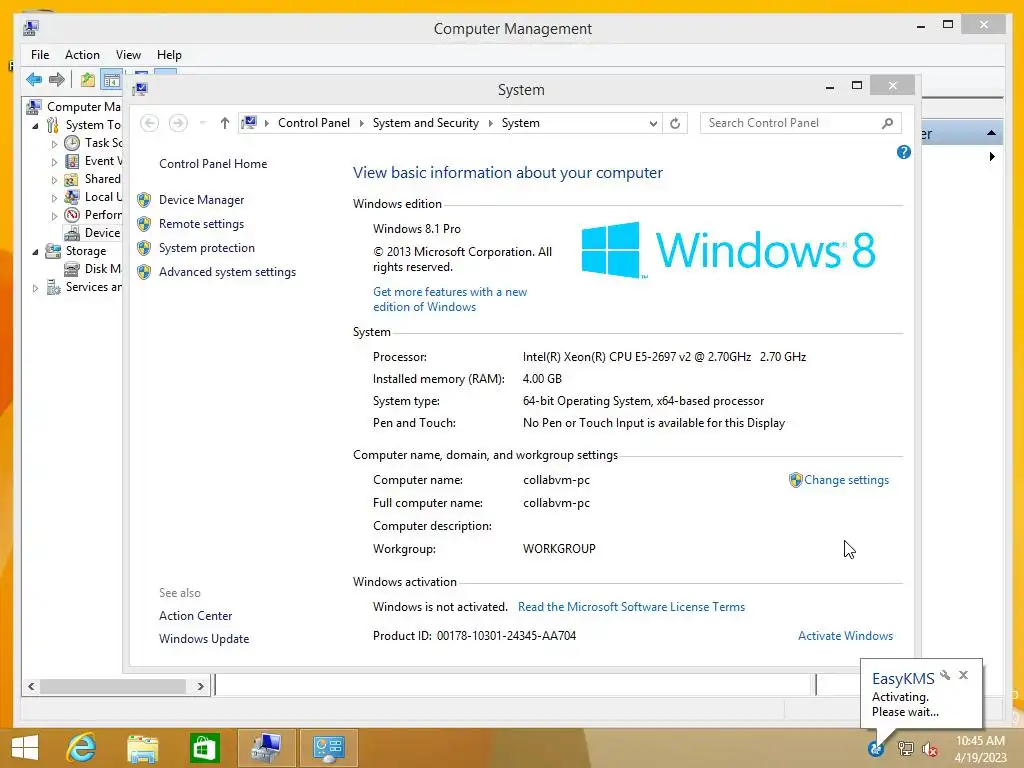The width and height of the screenshot is (1024, 768).
Task: Collapse the System Tools tree node
Action: [35, 125]
